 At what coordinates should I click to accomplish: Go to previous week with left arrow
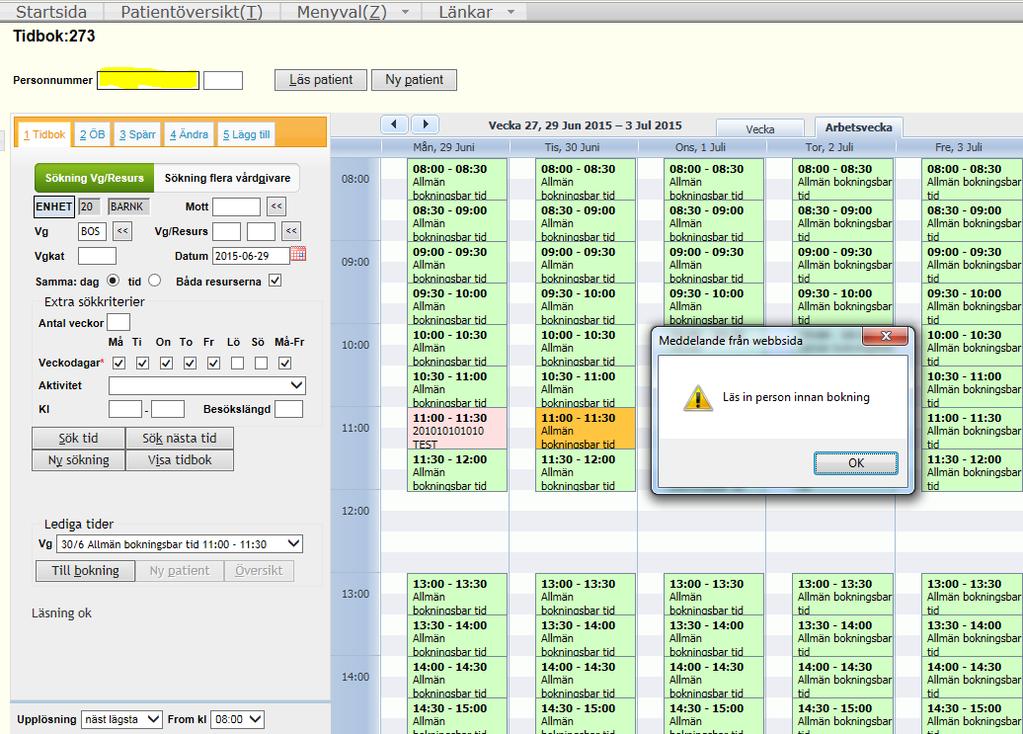(x=394, y=124)
